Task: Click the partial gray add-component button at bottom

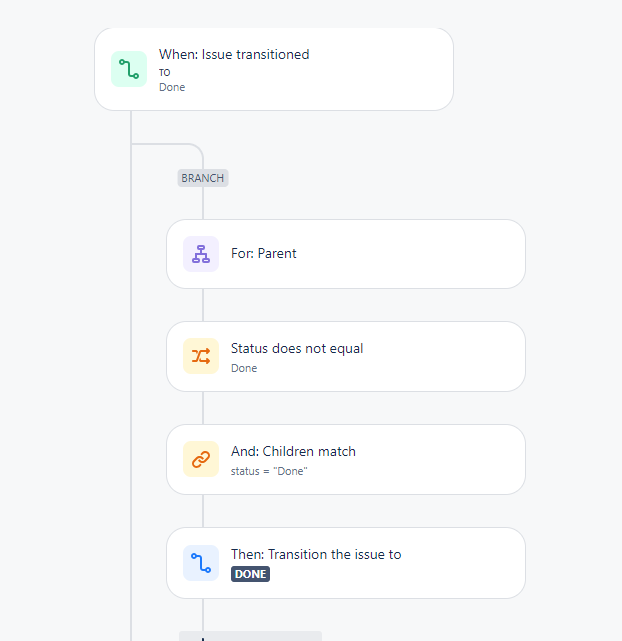Action: (250, 636)
